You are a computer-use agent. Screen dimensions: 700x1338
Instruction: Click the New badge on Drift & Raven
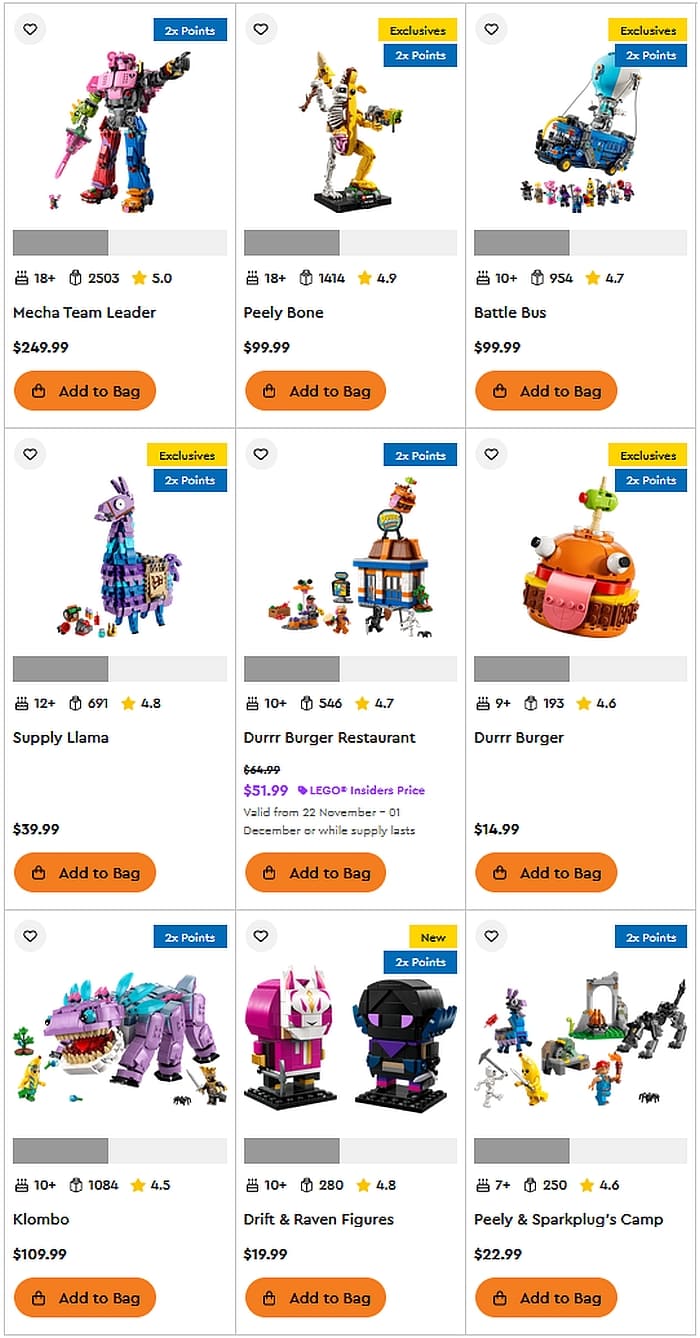[x=433, y=938]
